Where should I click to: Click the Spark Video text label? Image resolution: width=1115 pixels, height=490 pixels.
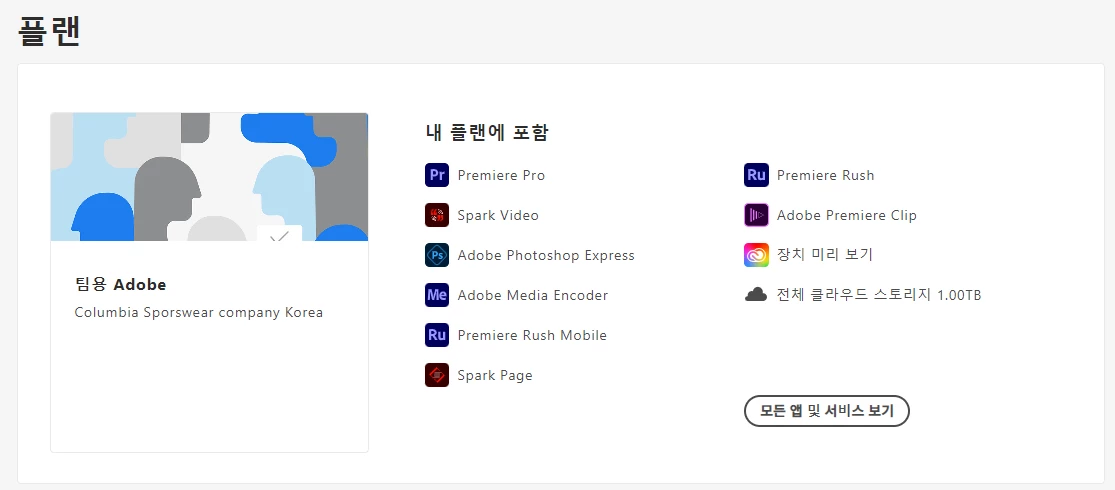click(498, 215)
